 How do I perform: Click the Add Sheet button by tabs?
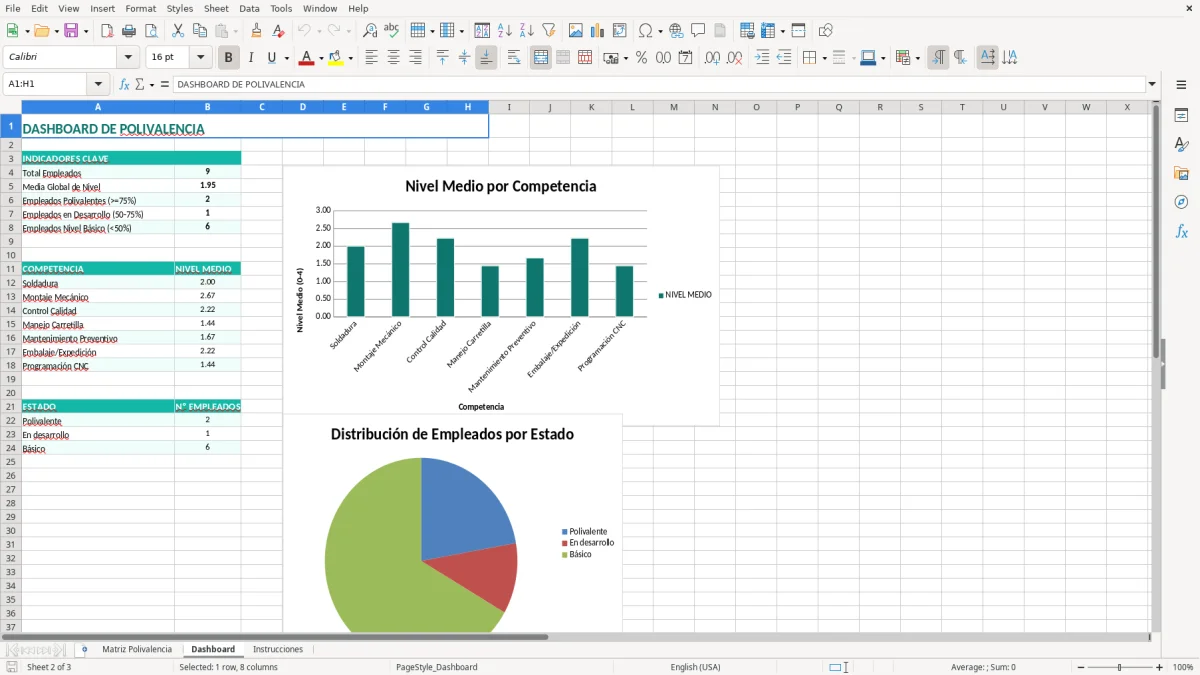click(x=84, y=649)
